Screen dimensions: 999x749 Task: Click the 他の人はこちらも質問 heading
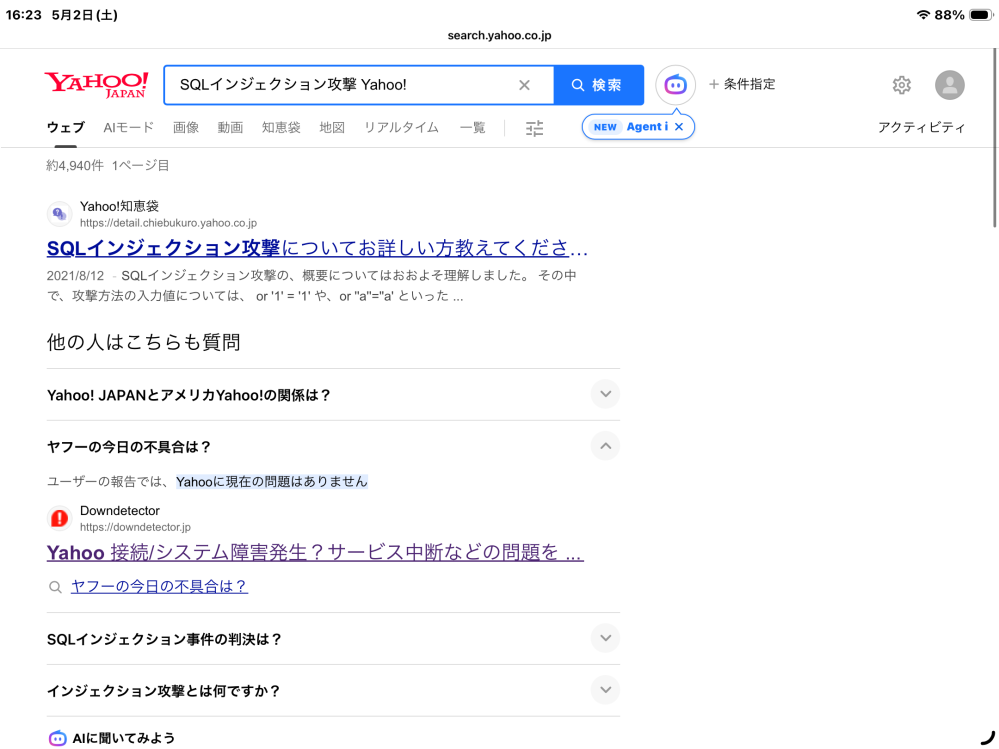point(143,342)
